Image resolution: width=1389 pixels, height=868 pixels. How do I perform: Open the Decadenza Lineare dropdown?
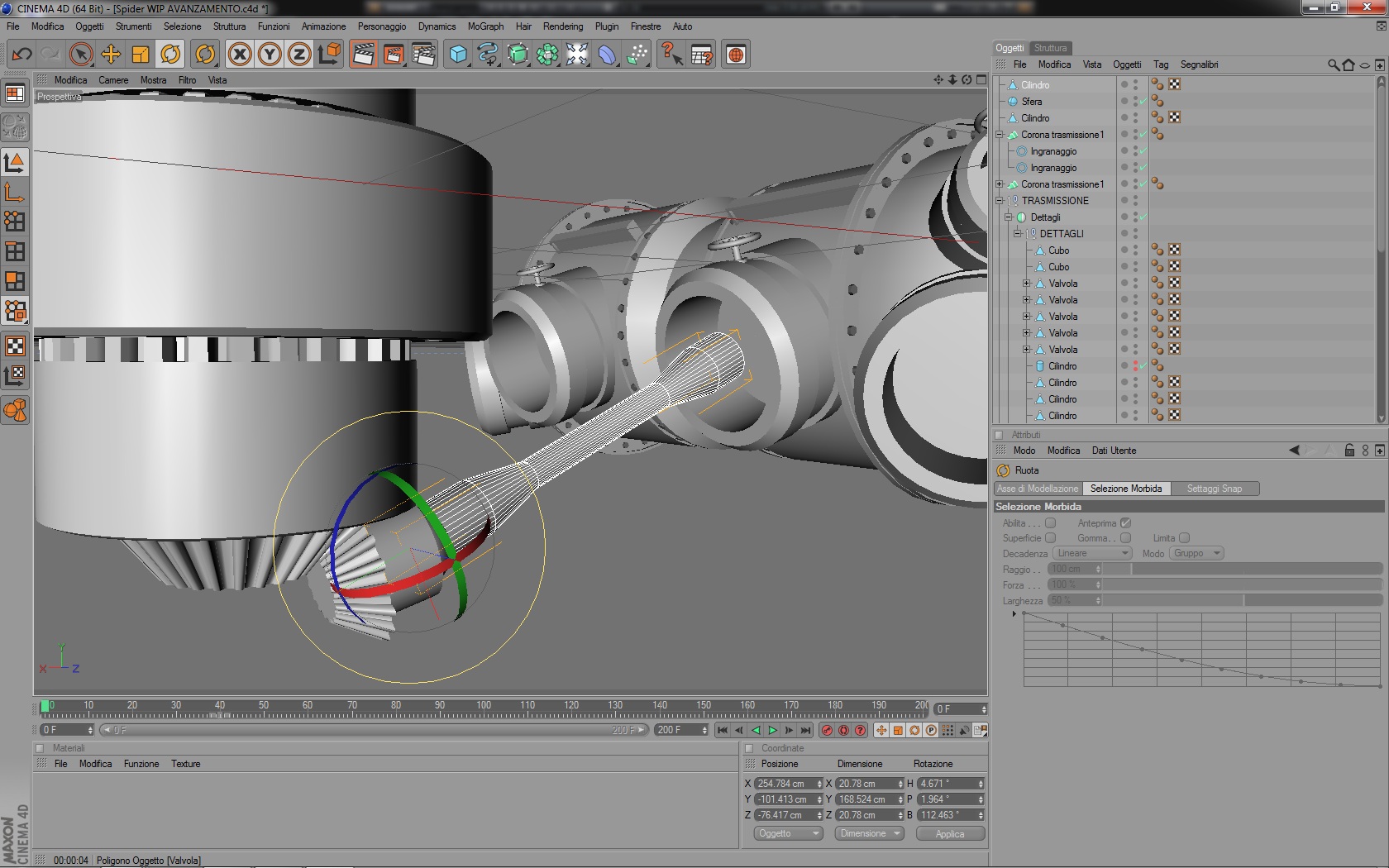click(x=1091, y=553)
